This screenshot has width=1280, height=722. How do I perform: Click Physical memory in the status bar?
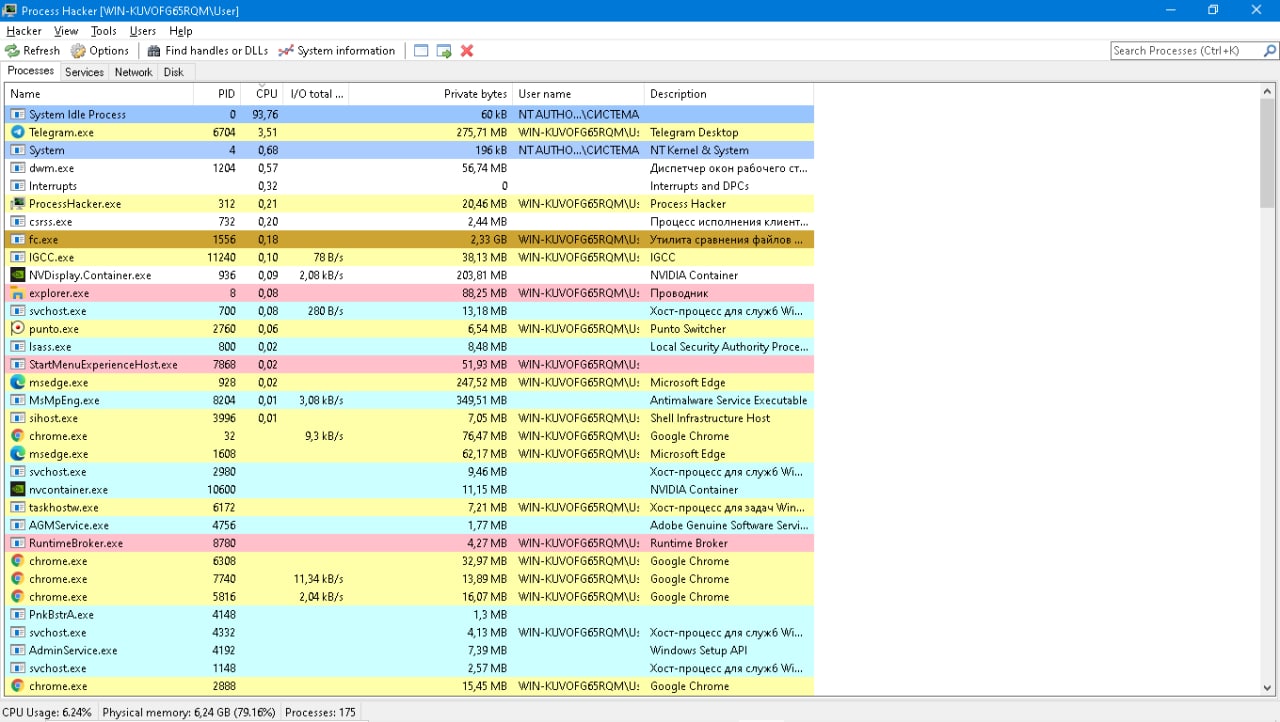click(x=189, y=713)
